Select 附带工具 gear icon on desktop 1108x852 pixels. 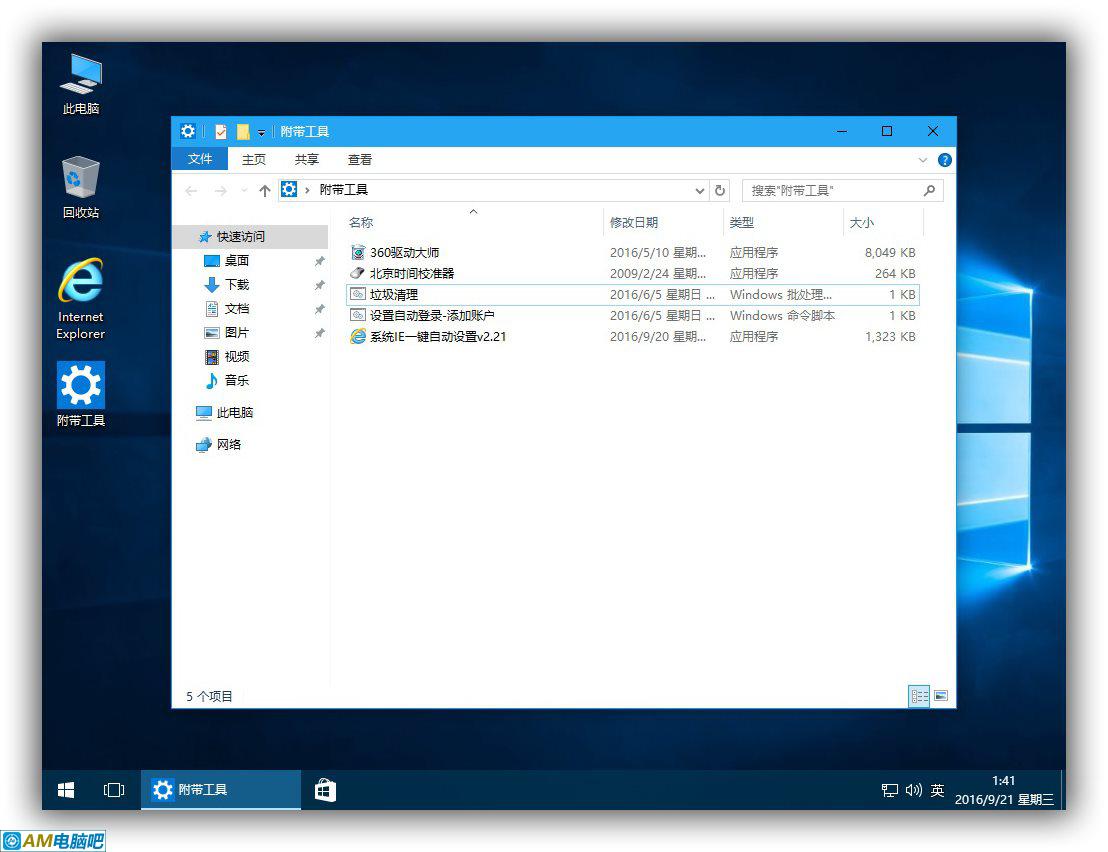[x=81, y=394]
